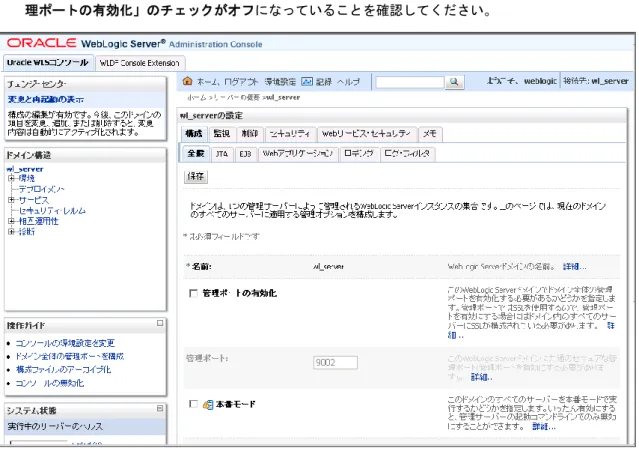Switch to Oracle WLSコンソール tab
639x460 pixels.
click(48, 63)
